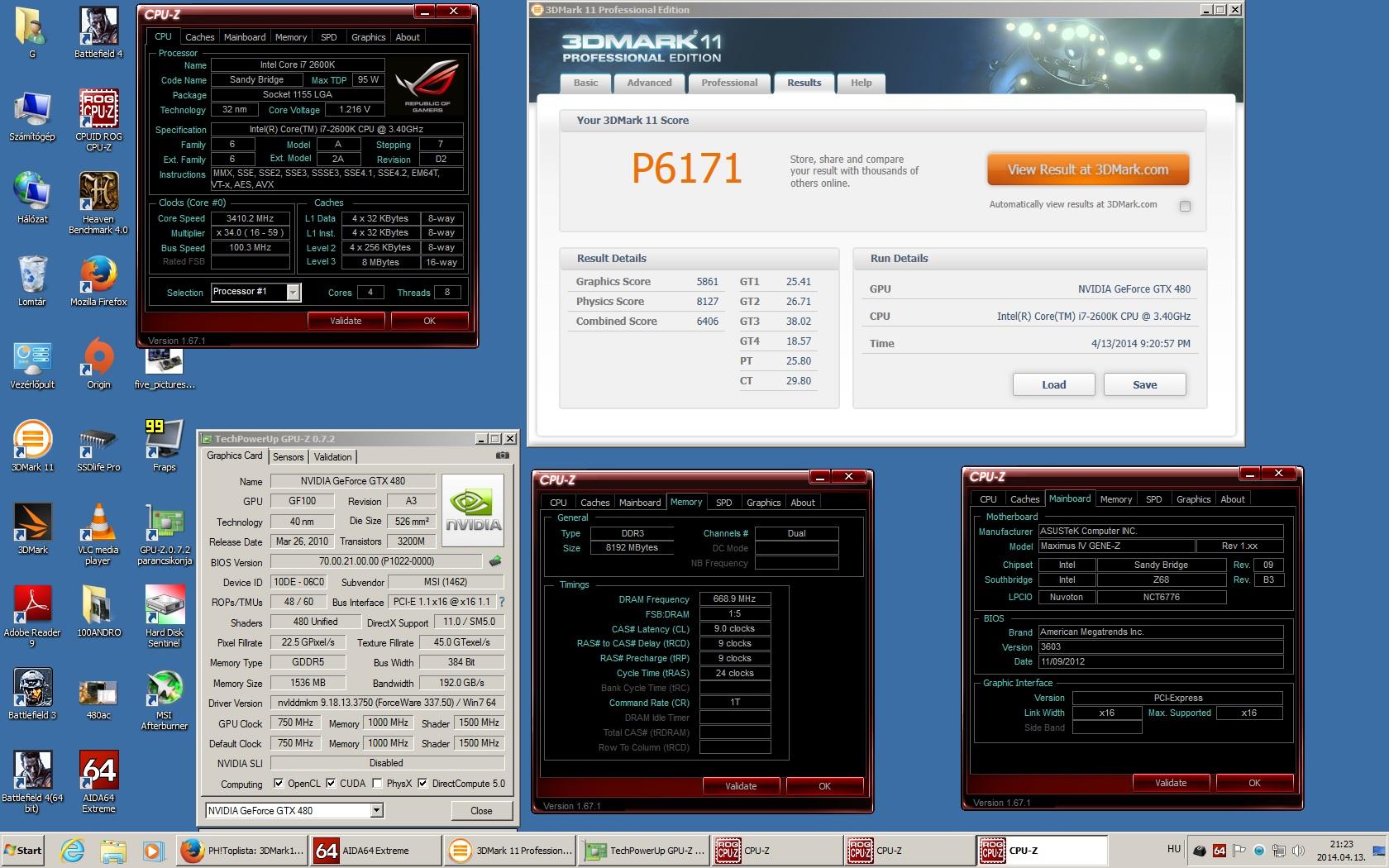Launch the CPUID ROG CPU-Z desktop icon
The width and height of the screenshot is (1389, 868).
(x=98, y=121)
